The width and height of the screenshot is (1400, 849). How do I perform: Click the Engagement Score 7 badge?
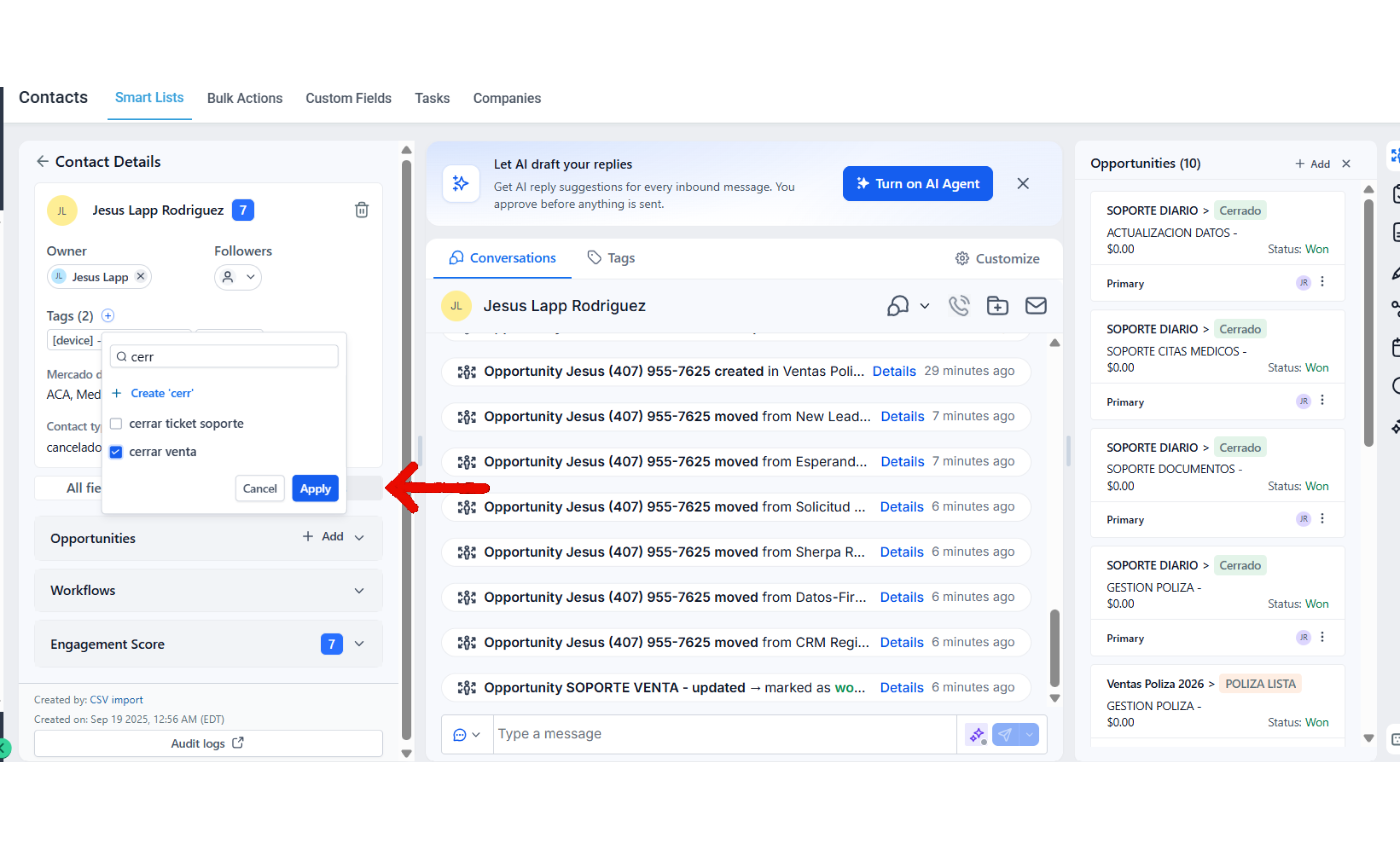pyautogui.click(x=332, y=644)
